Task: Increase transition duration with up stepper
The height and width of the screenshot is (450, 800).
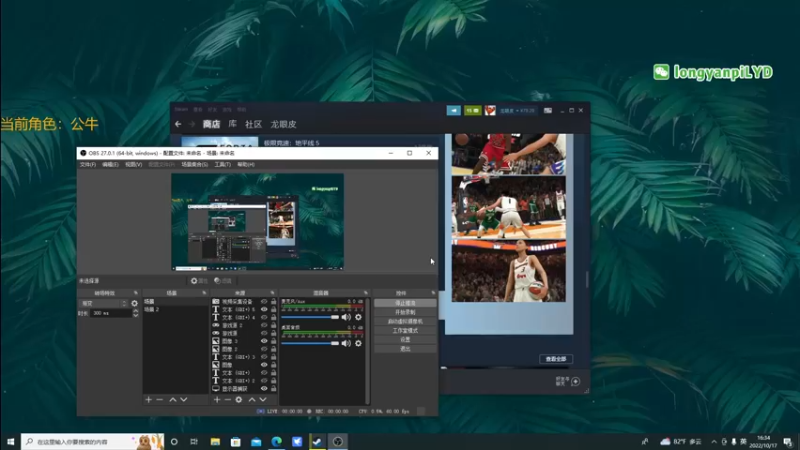Action: tap(136, 311)
